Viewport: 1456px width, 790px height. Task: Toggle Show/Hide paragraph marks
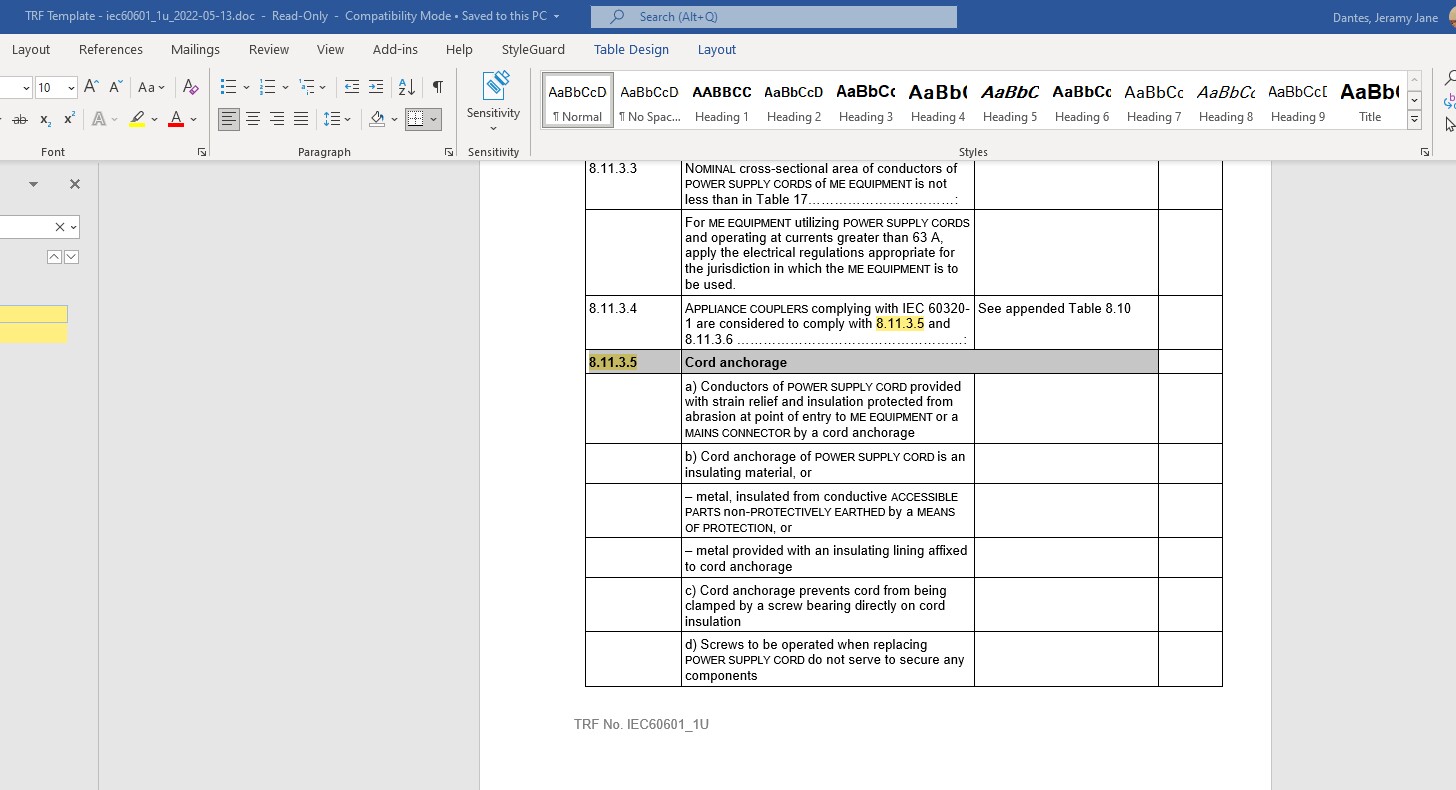pos(437,87)
